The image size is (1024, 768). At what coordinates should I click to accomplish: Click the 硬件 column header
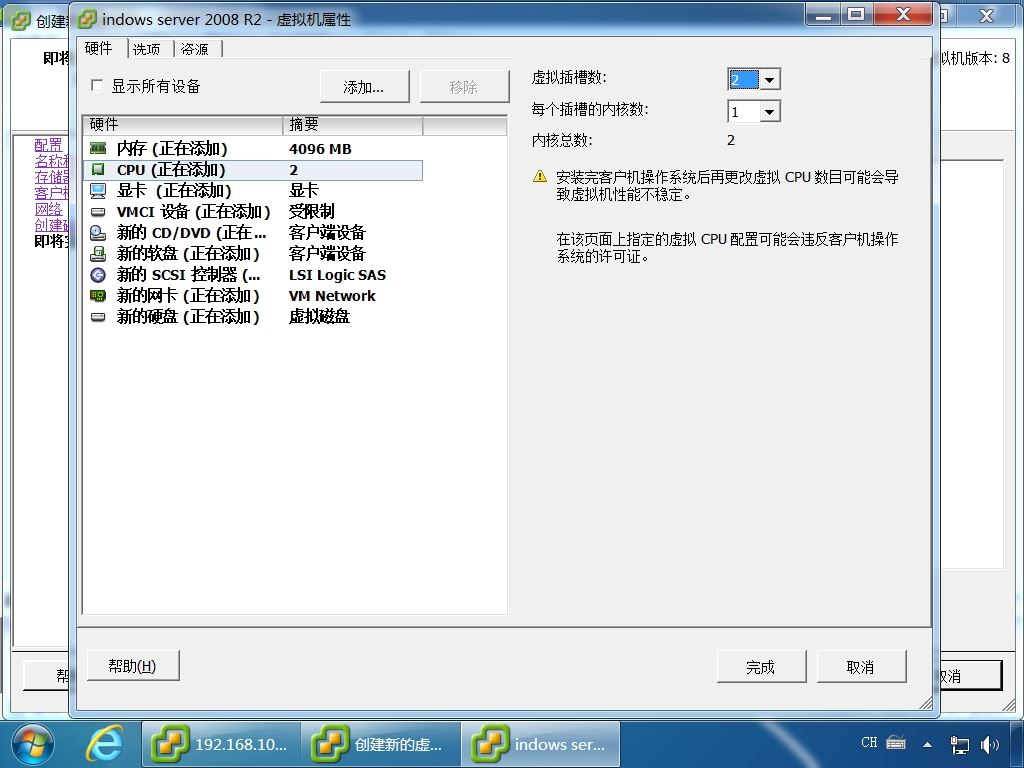coord(183,125)
